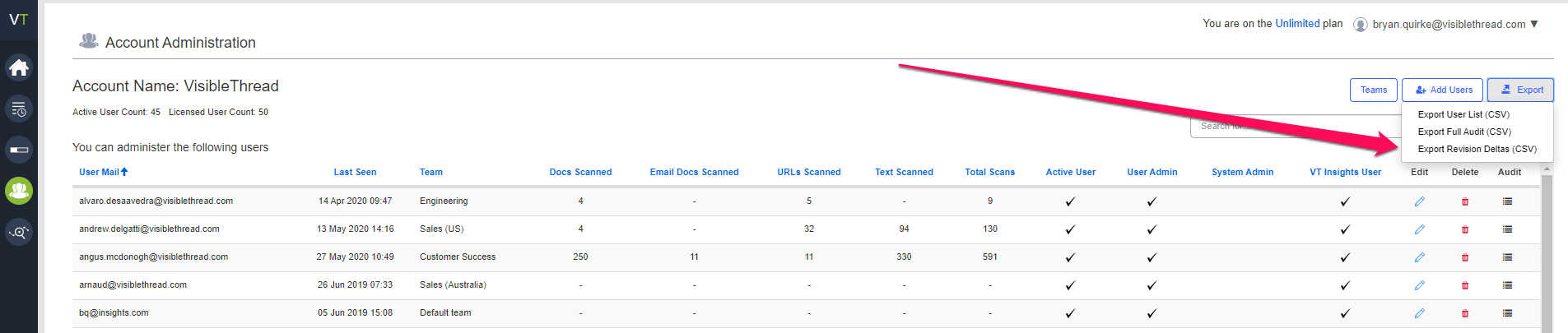The height and width of the screenshot is (333, 1568).
Task: Collapse the Export dropdown button
Action: [x=1519, y=90]
